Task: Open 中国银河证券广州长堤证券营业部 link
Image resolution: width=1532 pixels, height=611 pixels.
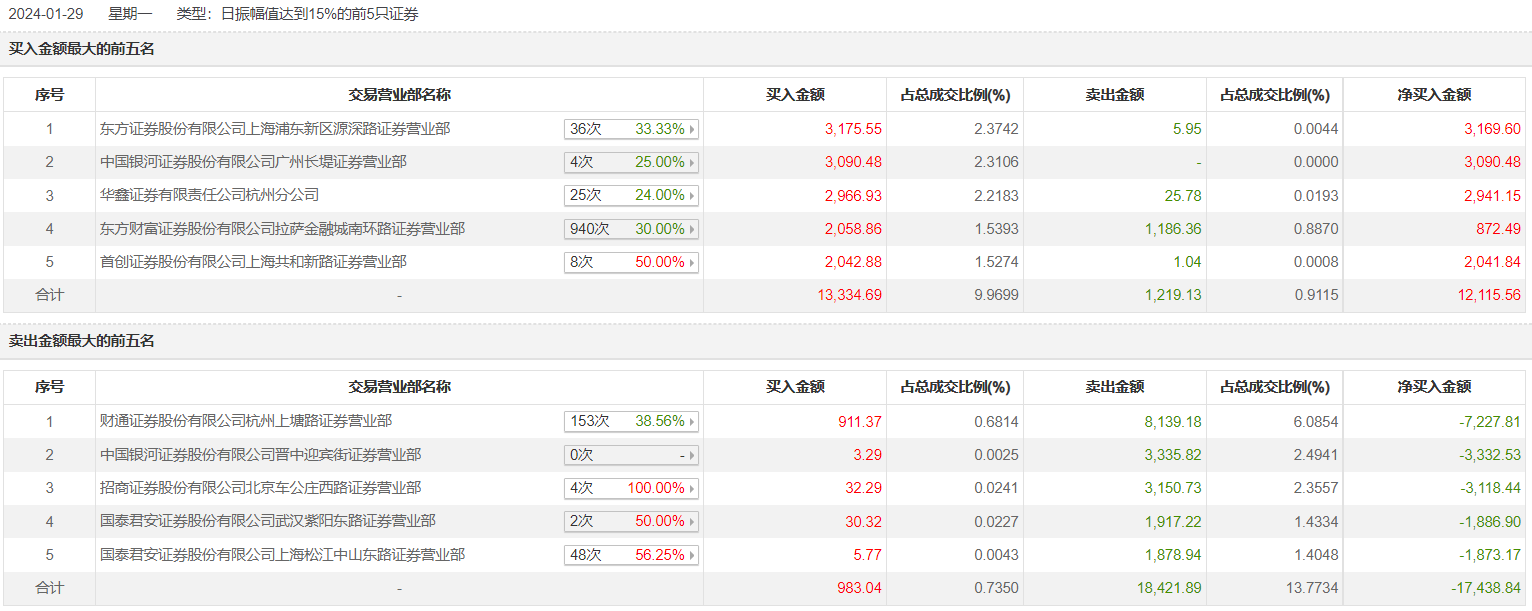Action: [253, 162]
